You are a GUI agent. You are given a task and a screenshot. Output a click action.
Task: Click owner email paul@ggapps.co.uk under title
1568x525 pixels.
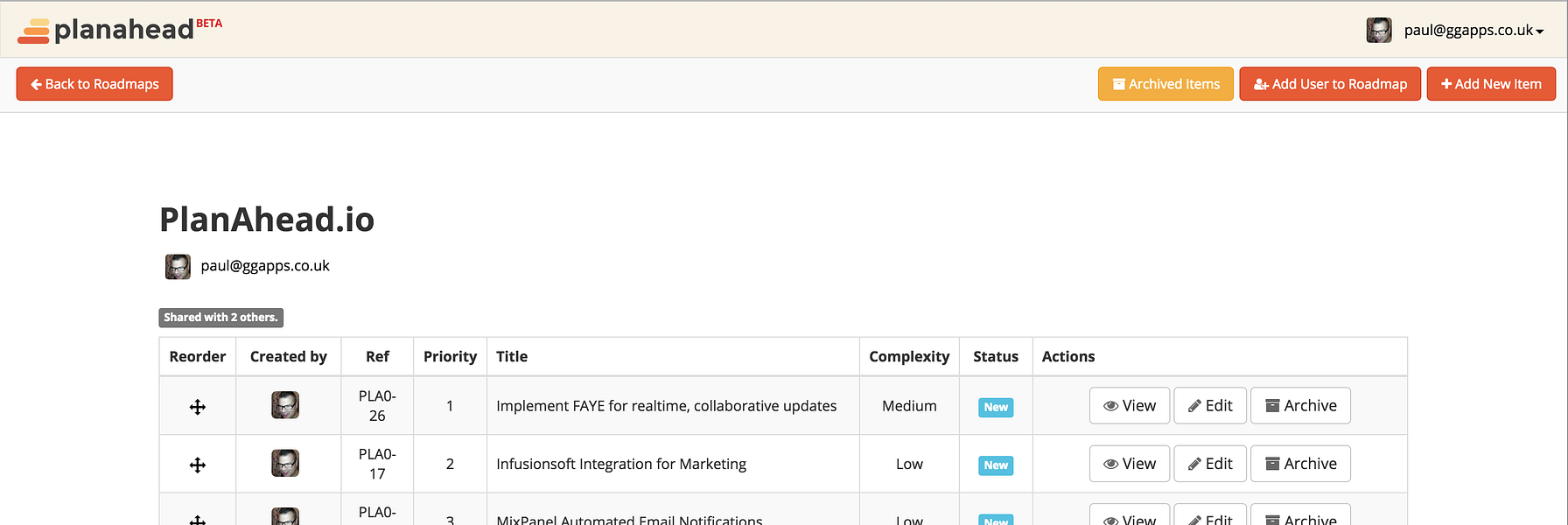pos(265,266)
